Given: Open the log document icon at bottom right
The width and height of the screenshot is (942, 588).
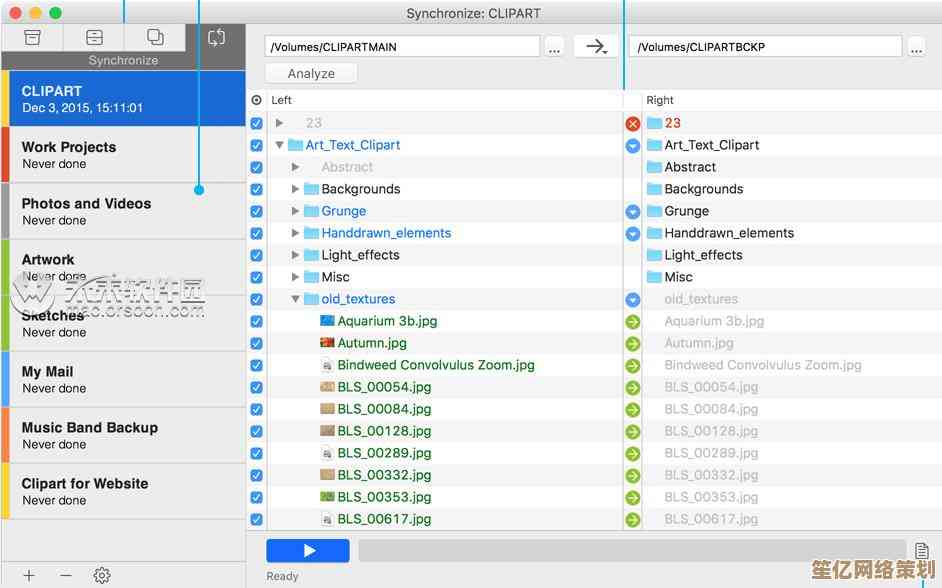Looking at the screenshot, I should tap(921, 551).
